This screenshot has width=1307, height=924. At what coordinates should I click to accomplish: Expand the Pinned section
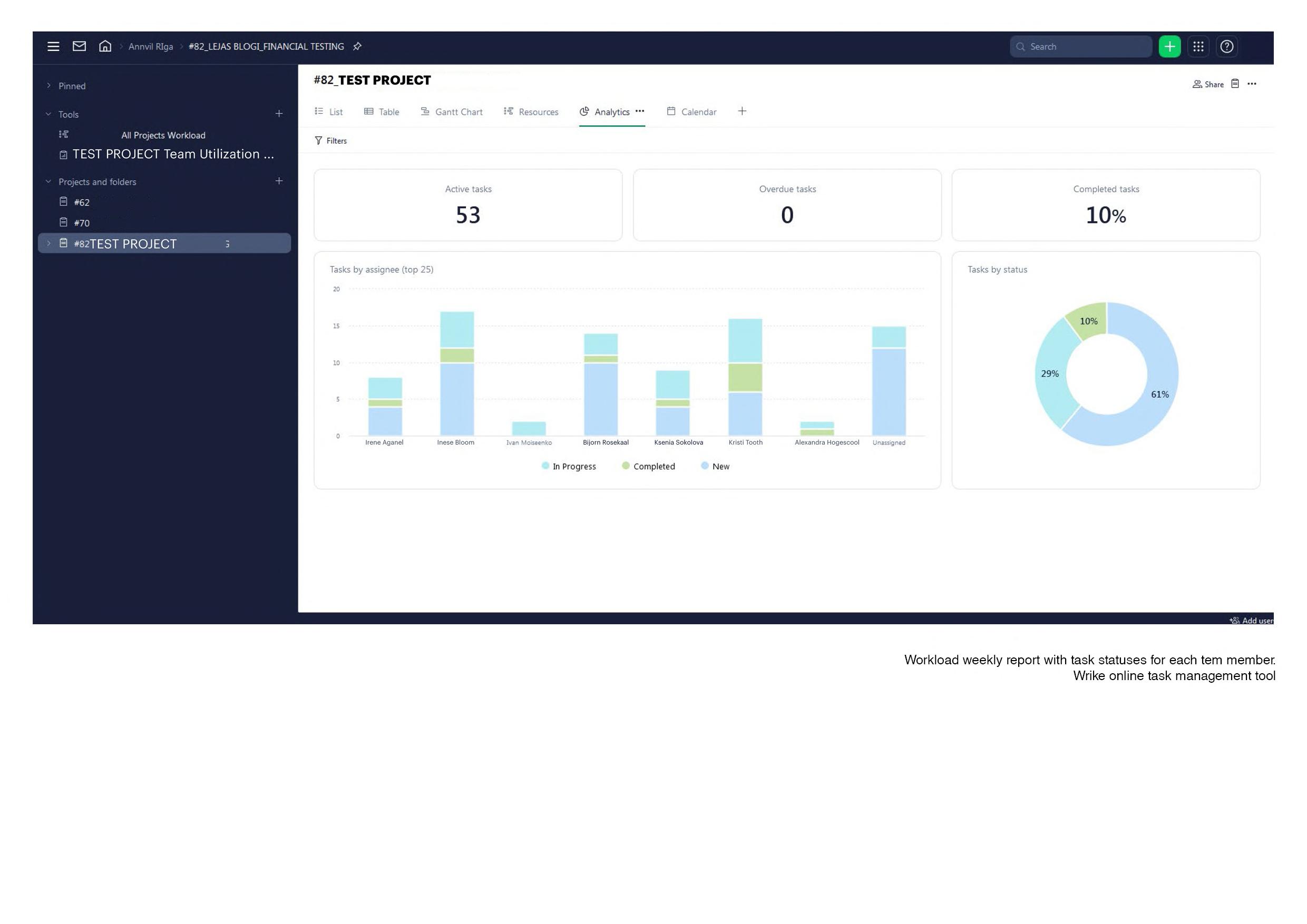point(49,86)
